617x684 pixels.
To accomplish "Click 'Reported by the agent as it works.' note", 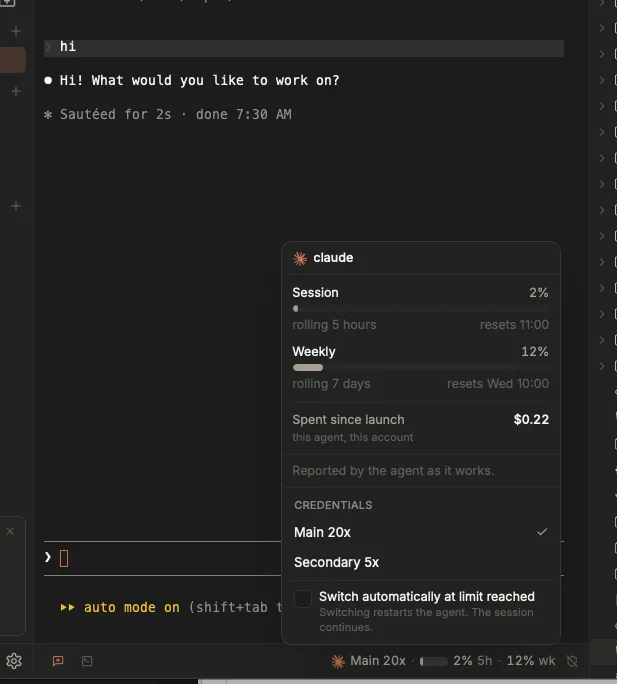I will point(393,471).
